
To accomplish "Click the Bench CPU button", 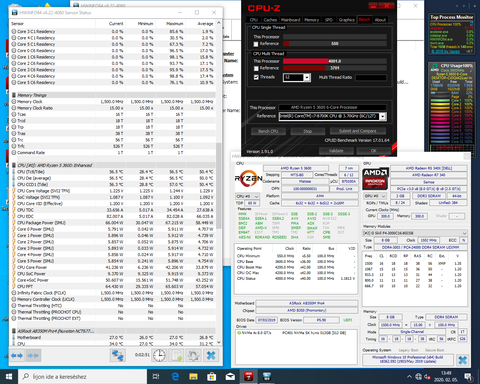I will (x=268, y=131).
